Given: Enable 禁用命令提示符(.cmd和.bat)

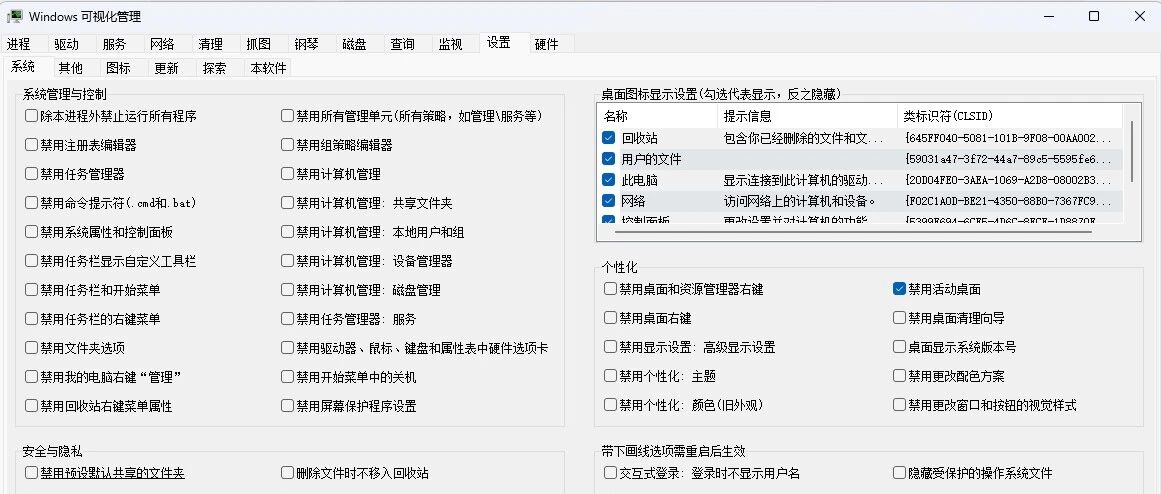Looking at the screenshot, I should point(31,203).
